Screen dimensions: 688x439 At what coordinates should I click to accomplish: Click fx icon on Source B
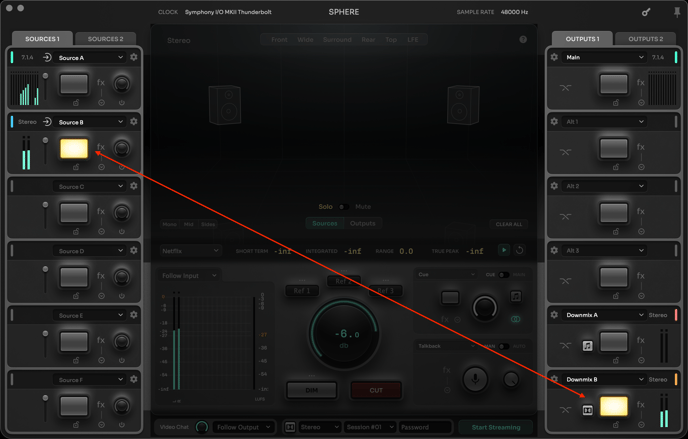[x=101, y=147]
